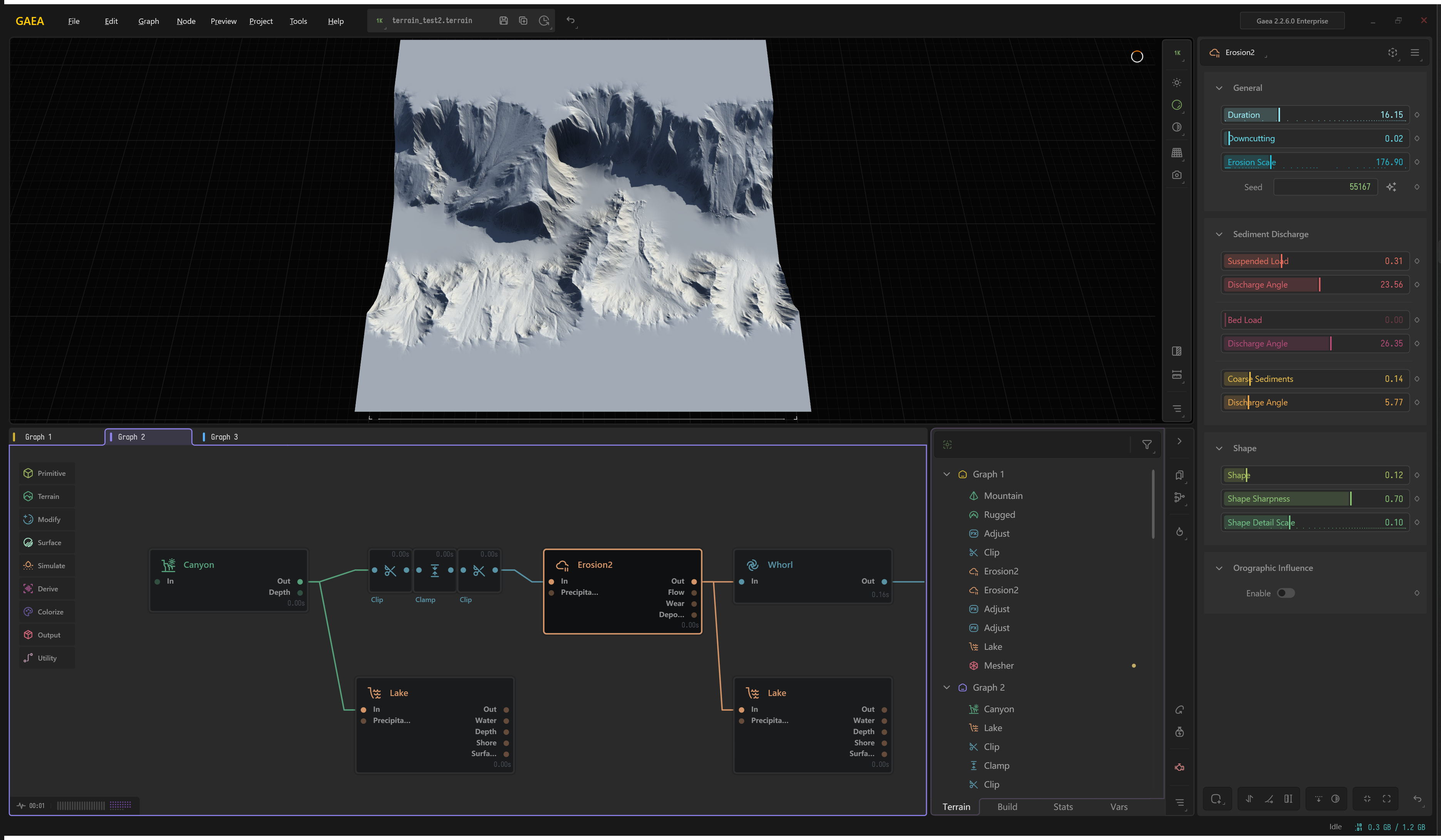
Task: Click the sun lighting icon in viewport
Action: (x=1176, y=83)
